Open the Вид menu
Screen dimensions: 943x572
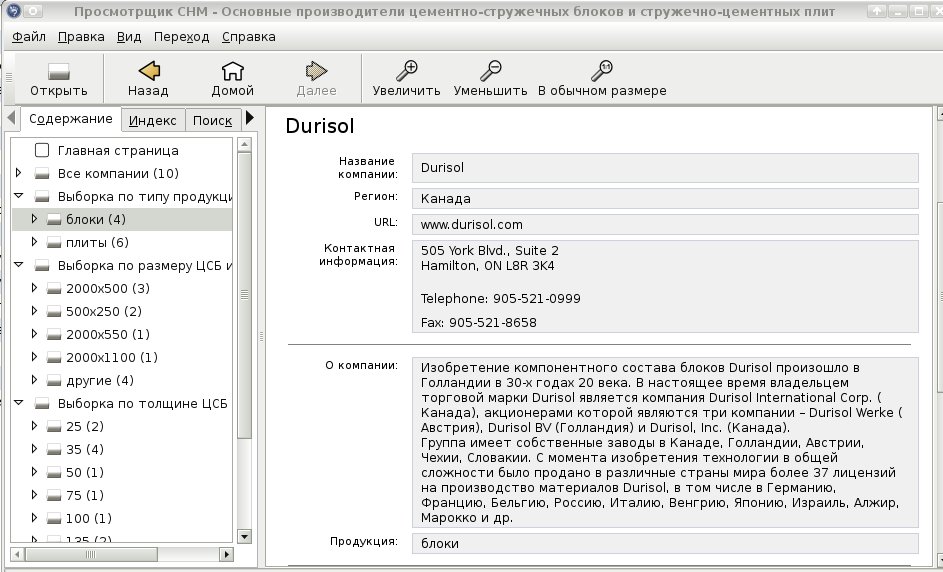pos(129,37)
